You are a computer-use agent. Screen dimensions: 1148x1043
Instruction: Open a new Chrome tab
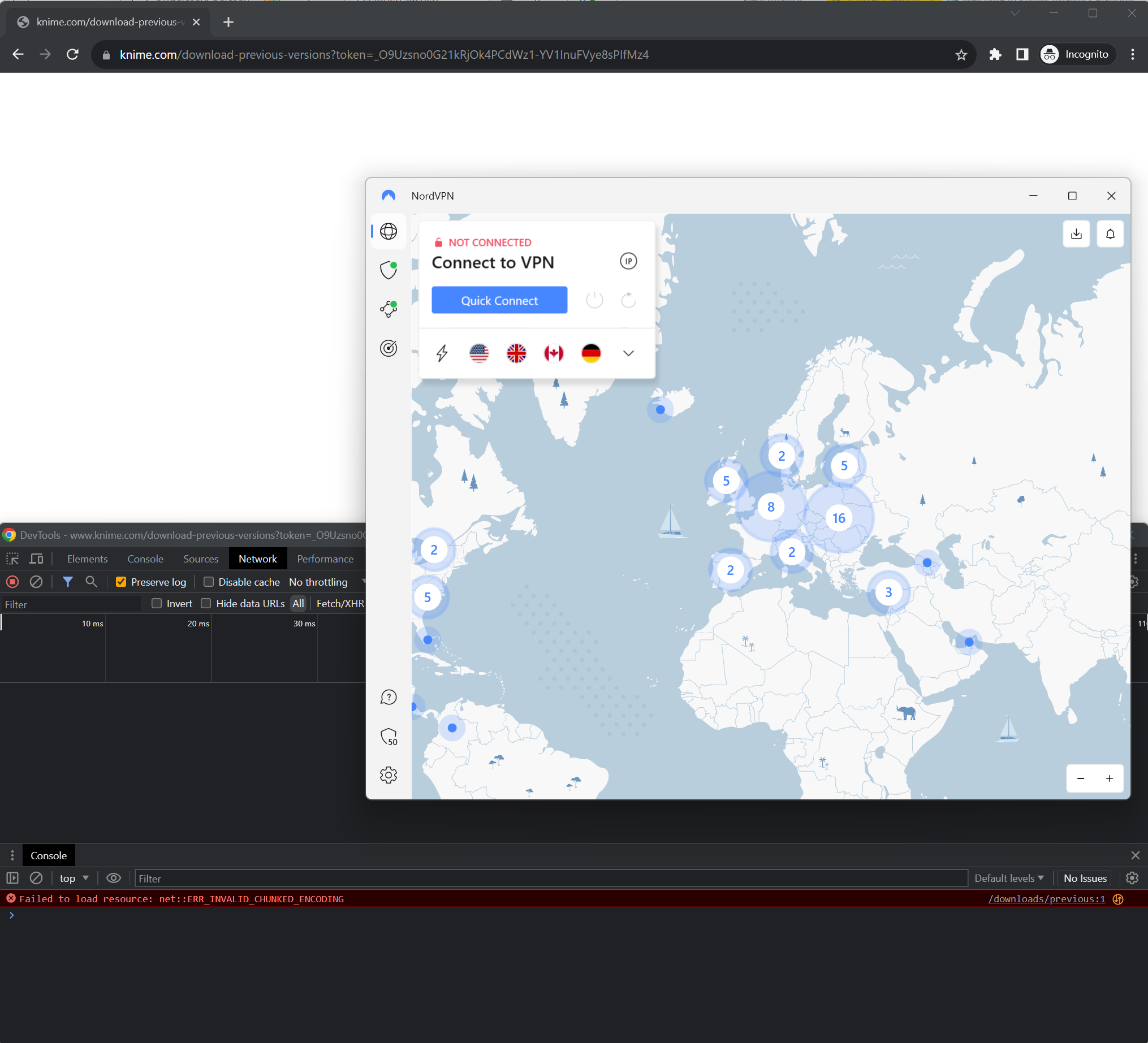228,22
